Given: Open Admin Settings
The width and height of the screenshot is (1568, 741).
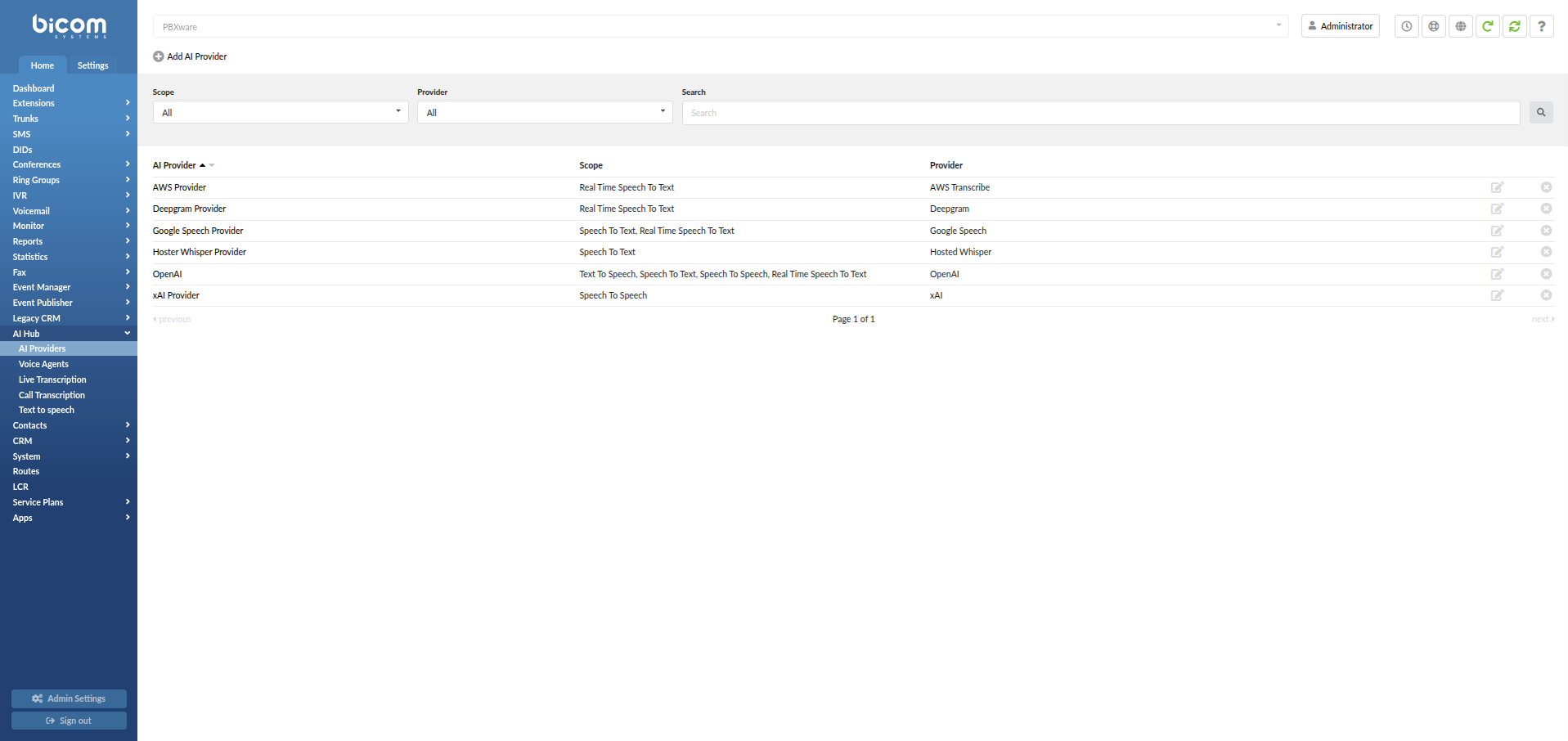Looking at the screenshot, I should coord(69,698).
